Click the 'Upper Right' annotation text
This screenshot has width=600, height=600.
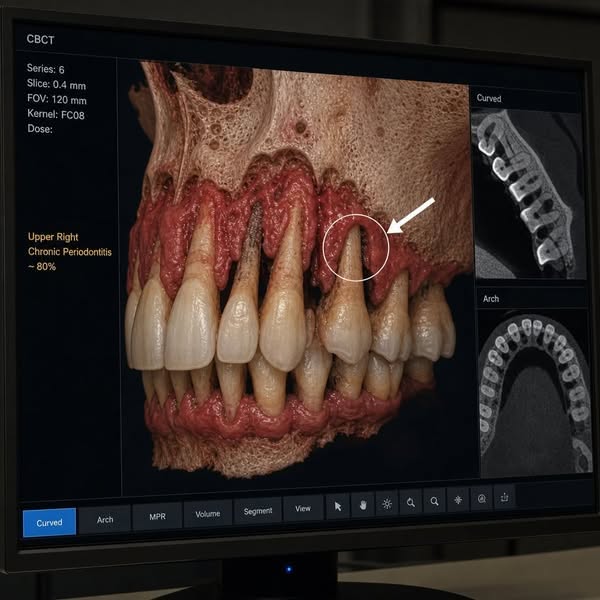(53, 237)
